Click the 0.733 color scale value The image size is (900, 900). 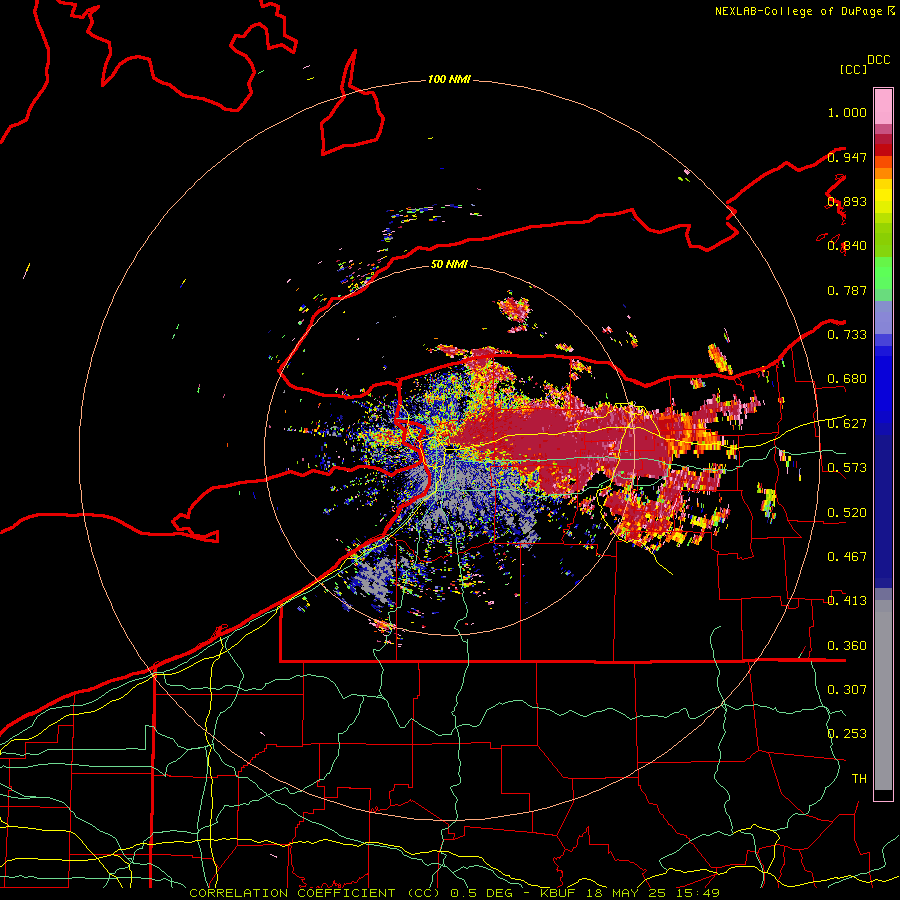pos(847,335)
